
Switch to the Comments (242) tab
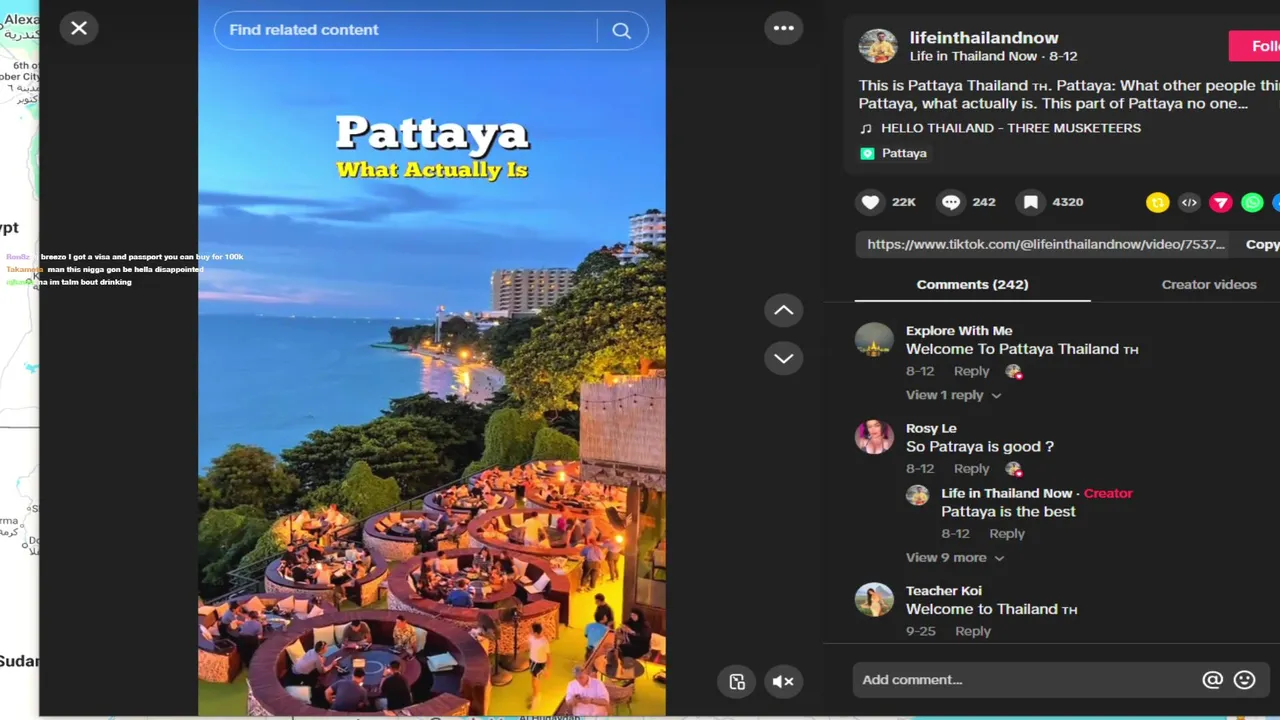coord(972,285)
